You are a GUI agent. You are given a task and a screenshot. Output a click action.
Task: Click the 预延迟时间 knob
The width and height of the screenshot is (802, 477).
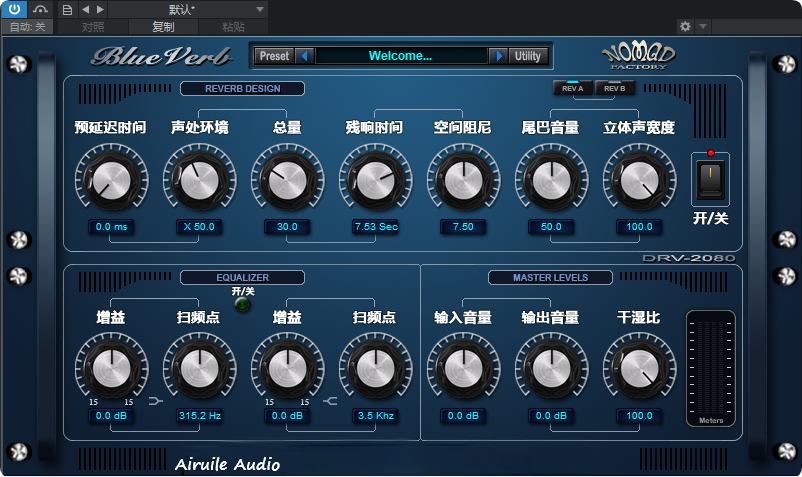pyautogui.click(x=112, y=180)
